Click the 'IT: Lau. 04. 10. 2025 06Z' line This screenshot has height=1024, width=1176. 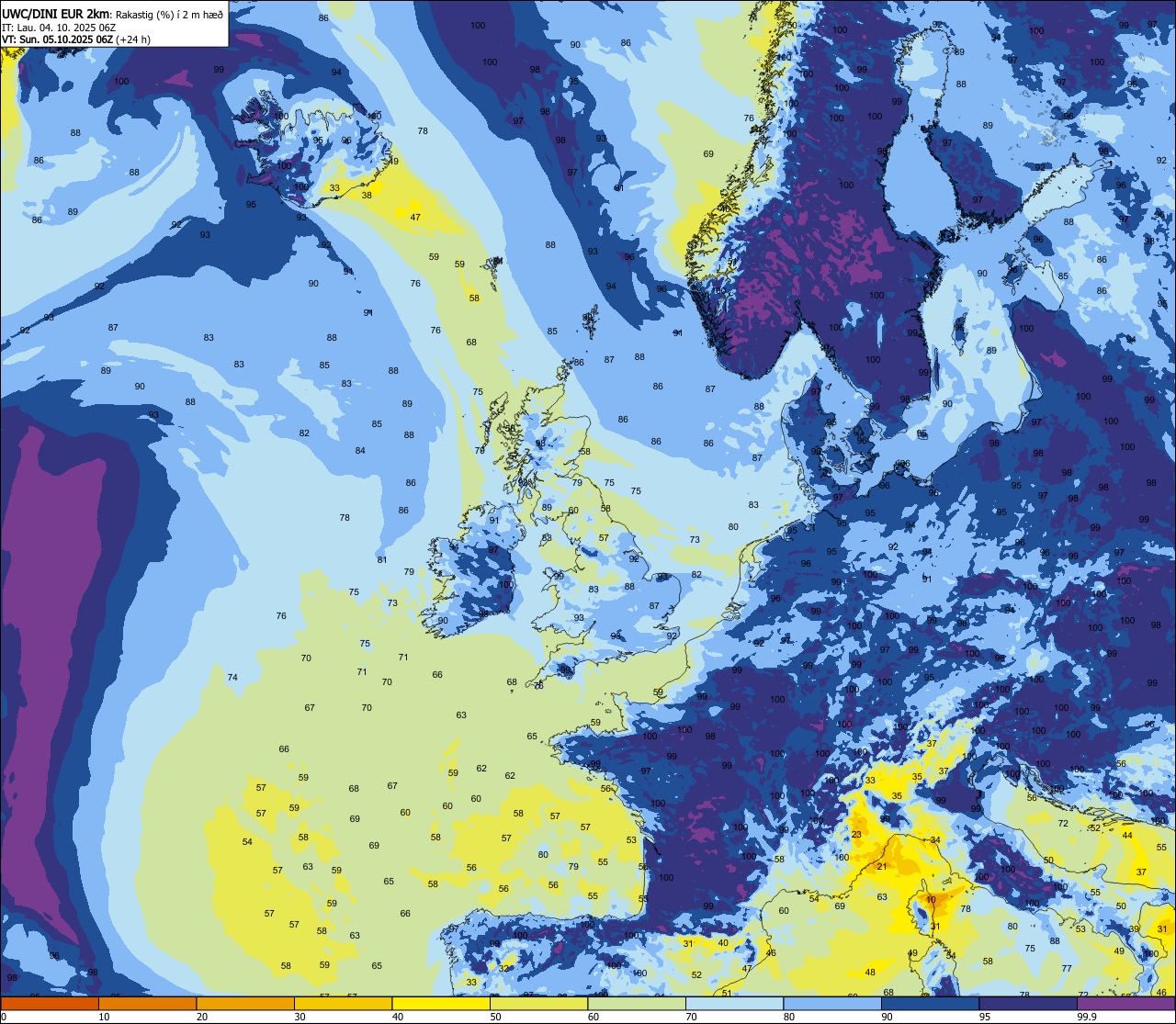[59, 27]
